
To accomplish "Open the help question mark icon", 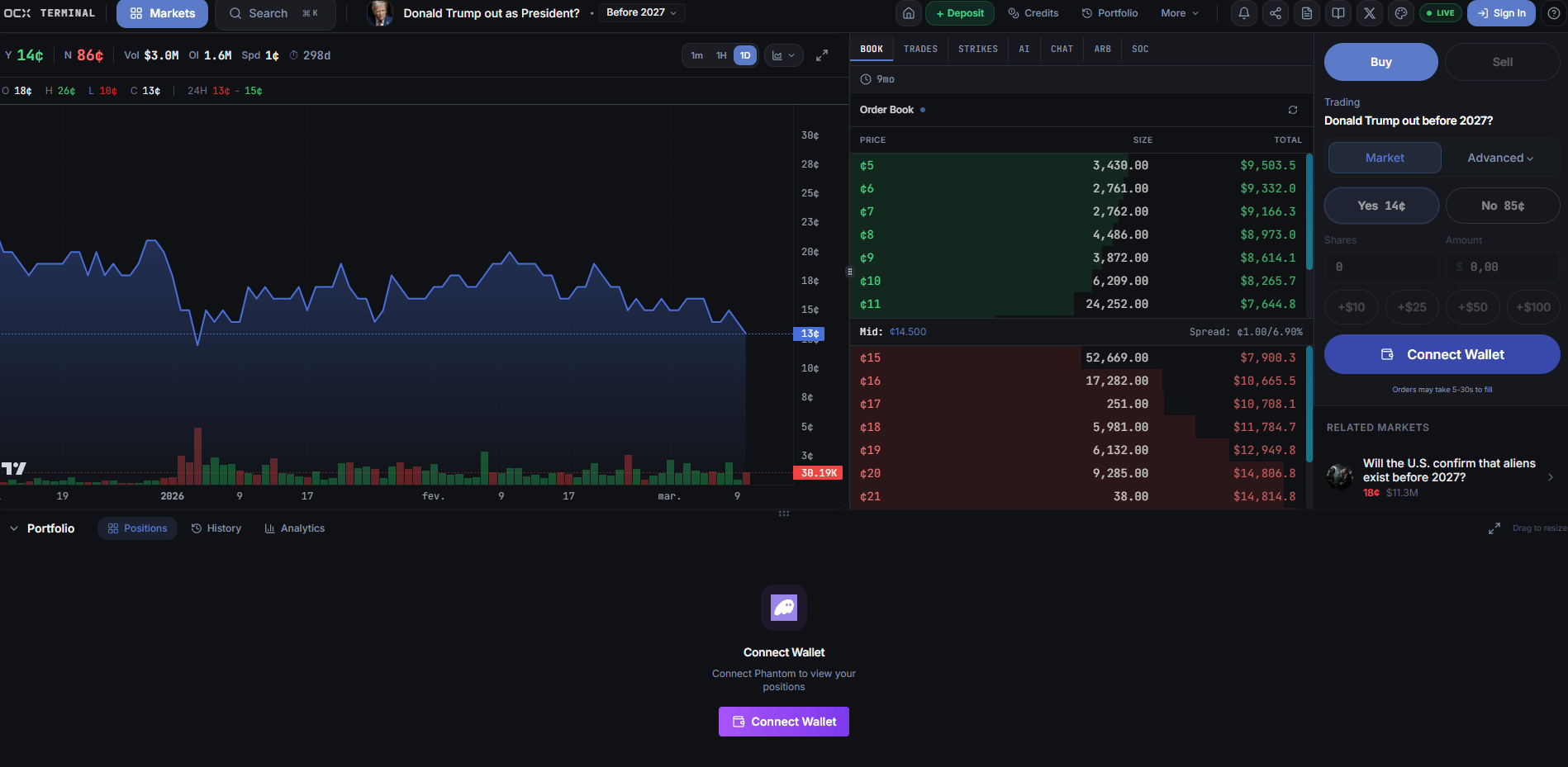I will click(1554, 13).
